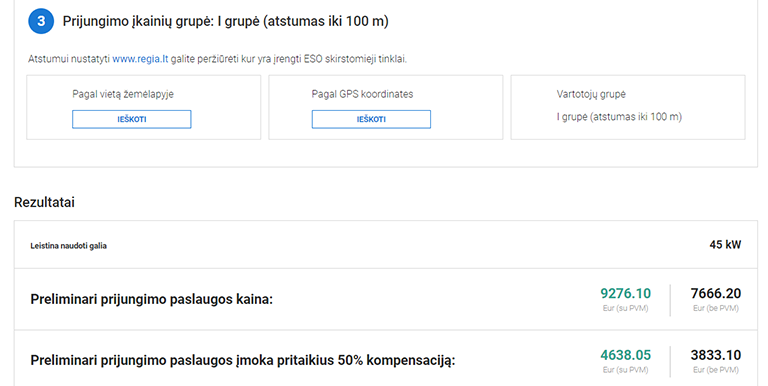Screen dimensions: 768x386
Task: Click the Pagal GPS koordinates label
Action: coord(362,94)
